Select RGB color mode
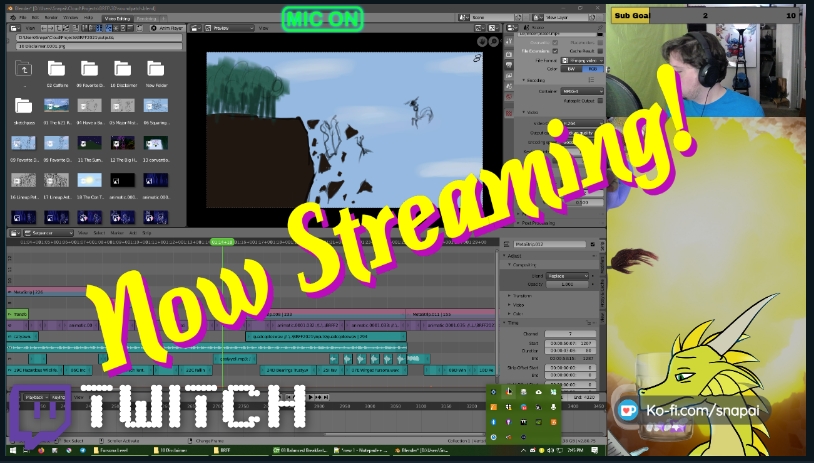This screenshot has height=463, width=814. pos(593,69)
